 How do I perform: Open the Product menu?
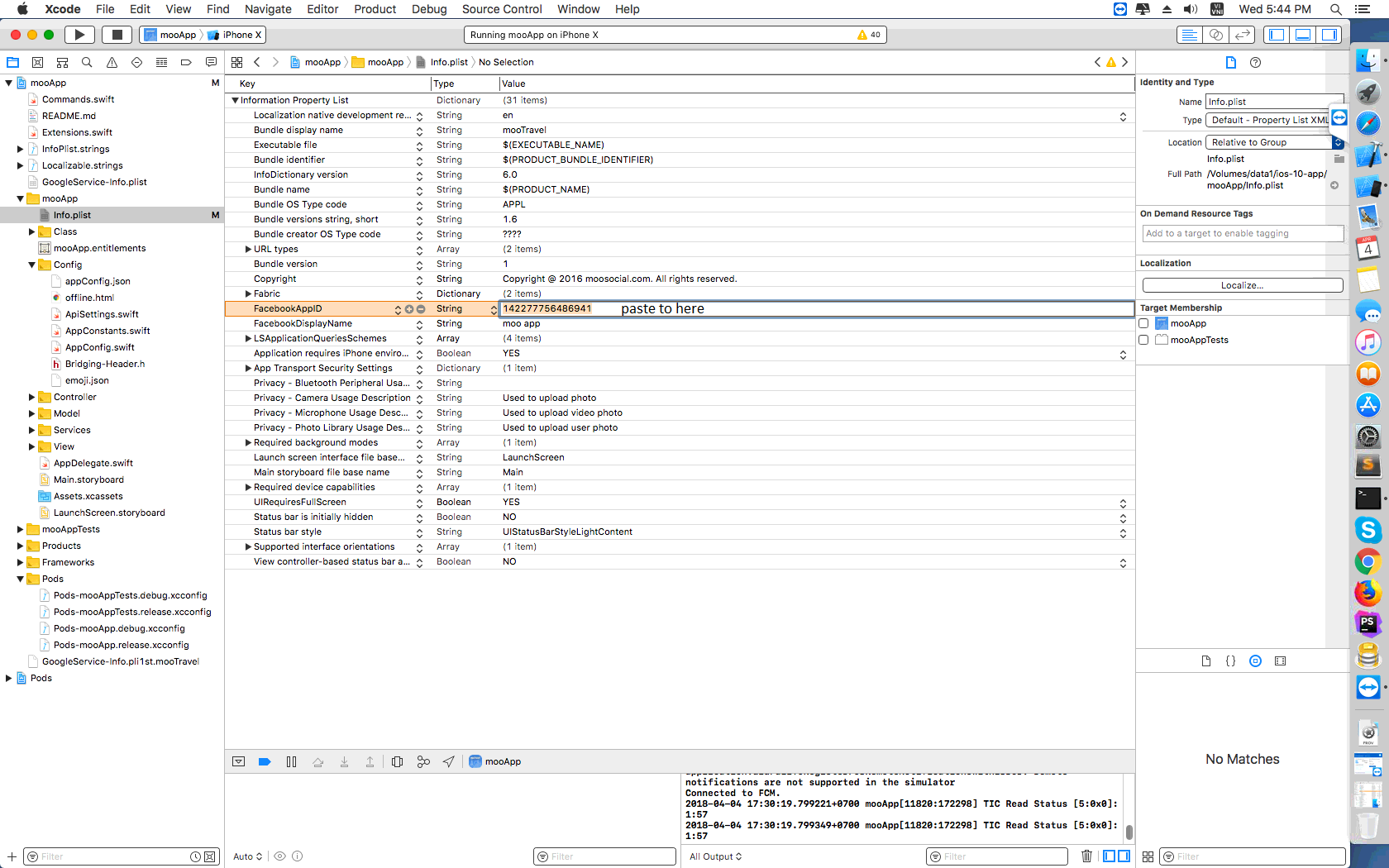(375, 9)
